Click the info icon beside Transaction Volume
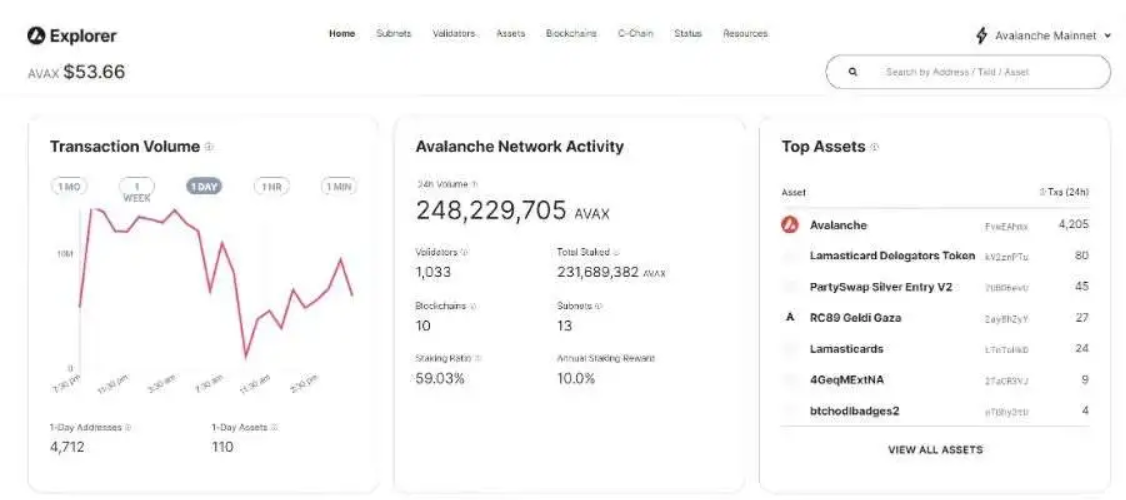The width and height of the screenshot is (1126, 500). click(x=209, y=147)
